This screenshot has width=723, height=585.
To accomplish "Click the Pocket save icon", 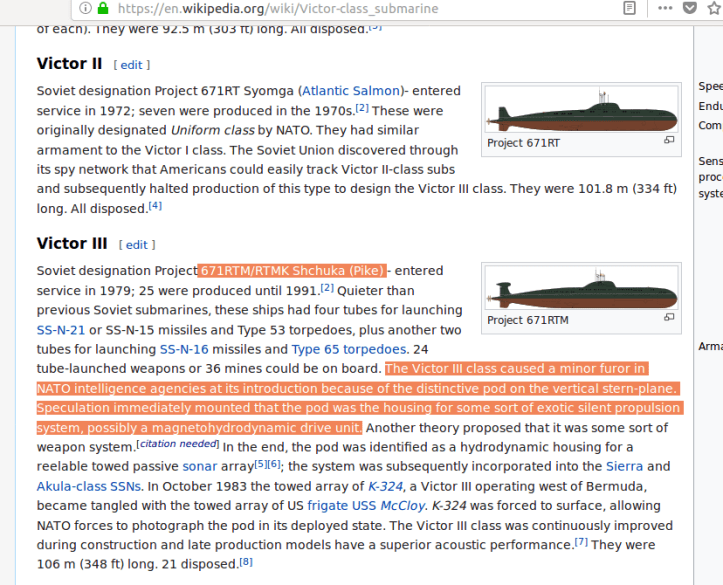I will (x=691, y=8).
